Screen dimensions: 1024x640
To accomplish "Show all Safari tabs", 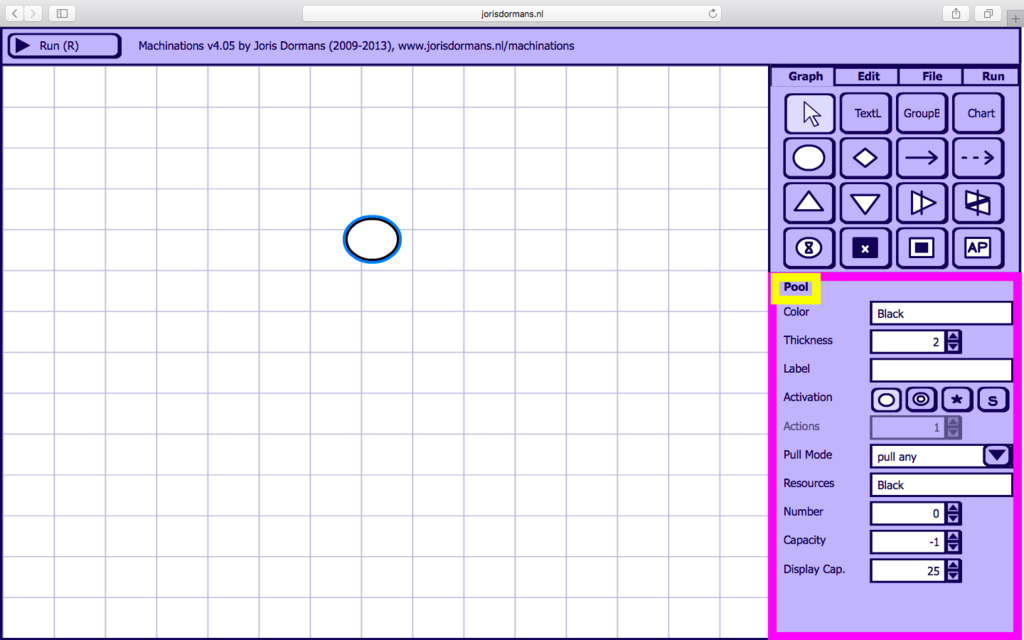I will [x=988, y=13].
